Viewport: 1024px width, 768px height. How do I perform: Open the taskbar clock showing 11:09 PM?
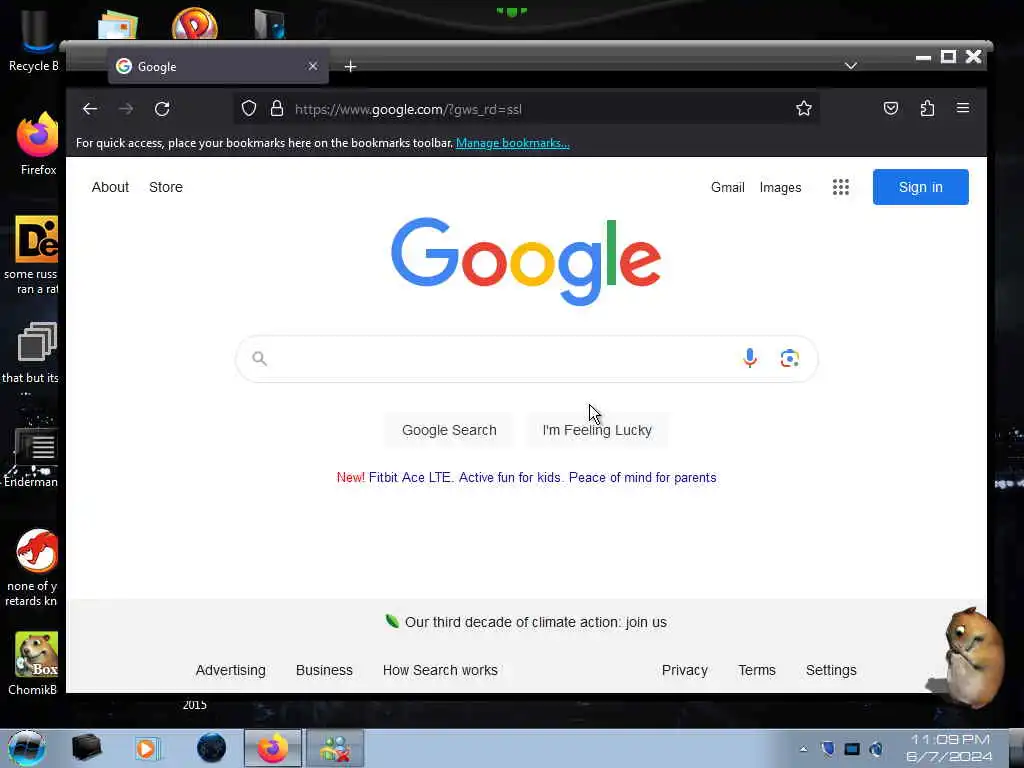click(950, 748)
